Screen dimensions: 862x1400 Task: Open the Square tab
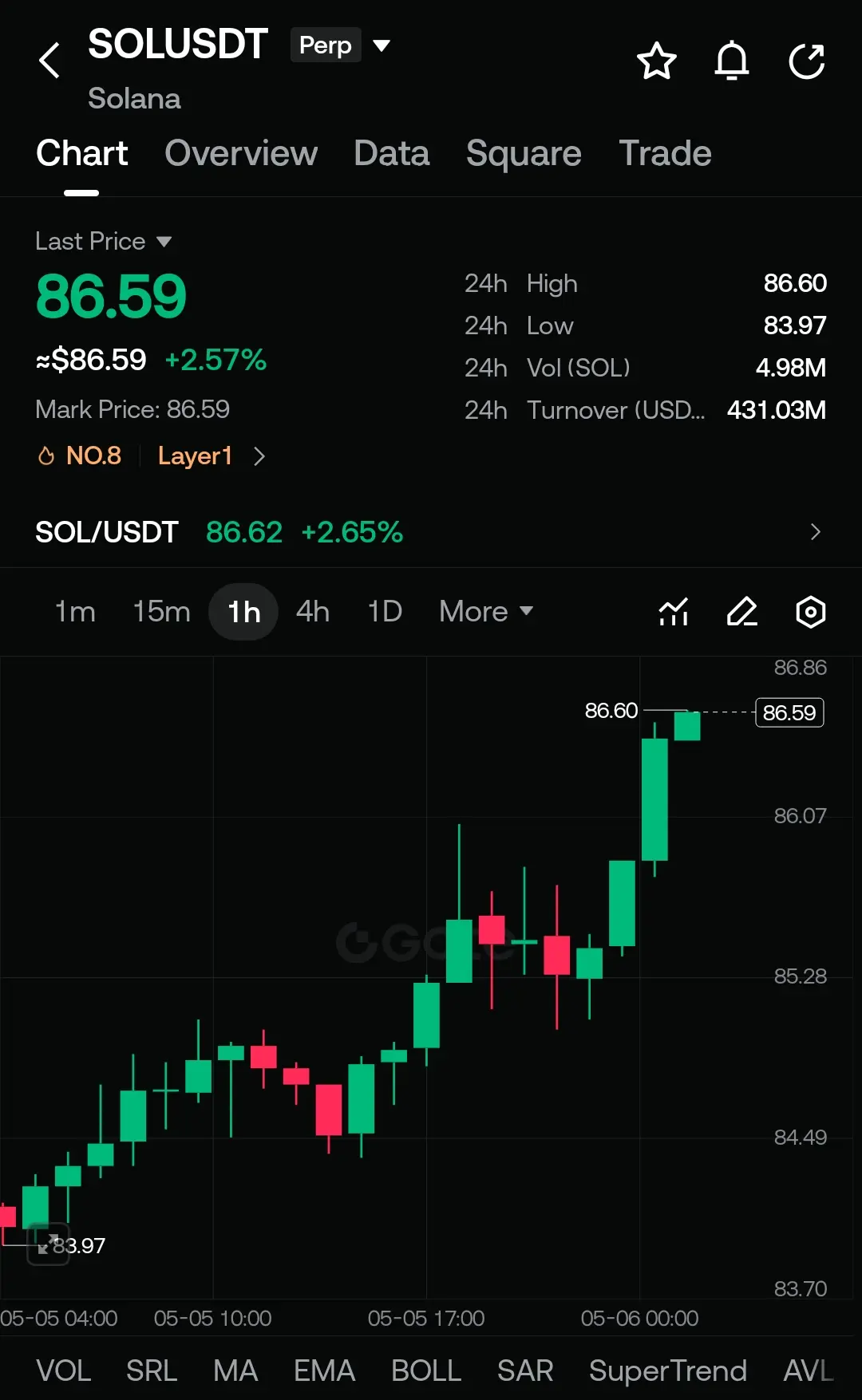(524, 155)
